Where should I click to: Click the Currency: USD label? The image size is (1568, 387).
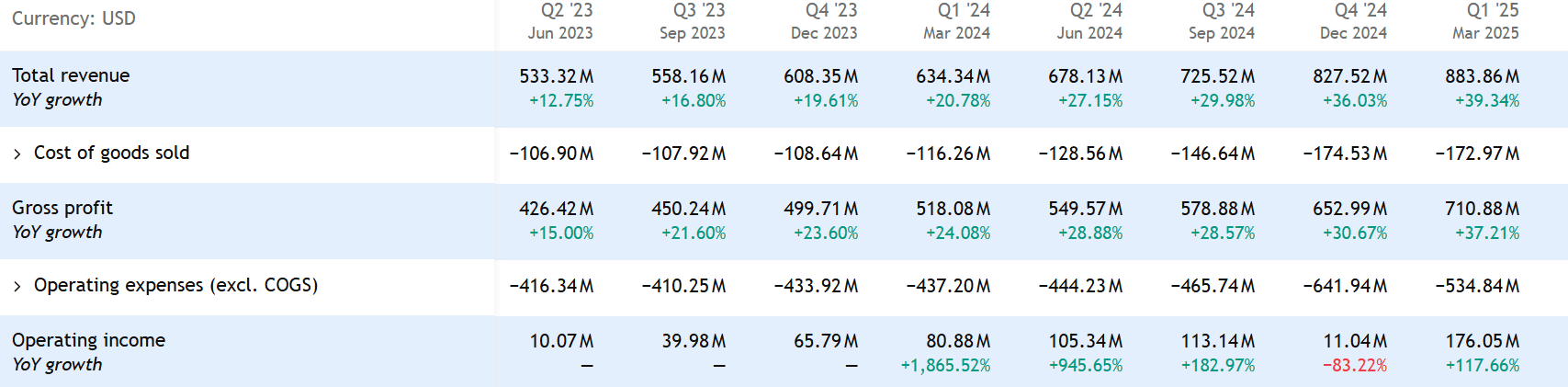73,19
